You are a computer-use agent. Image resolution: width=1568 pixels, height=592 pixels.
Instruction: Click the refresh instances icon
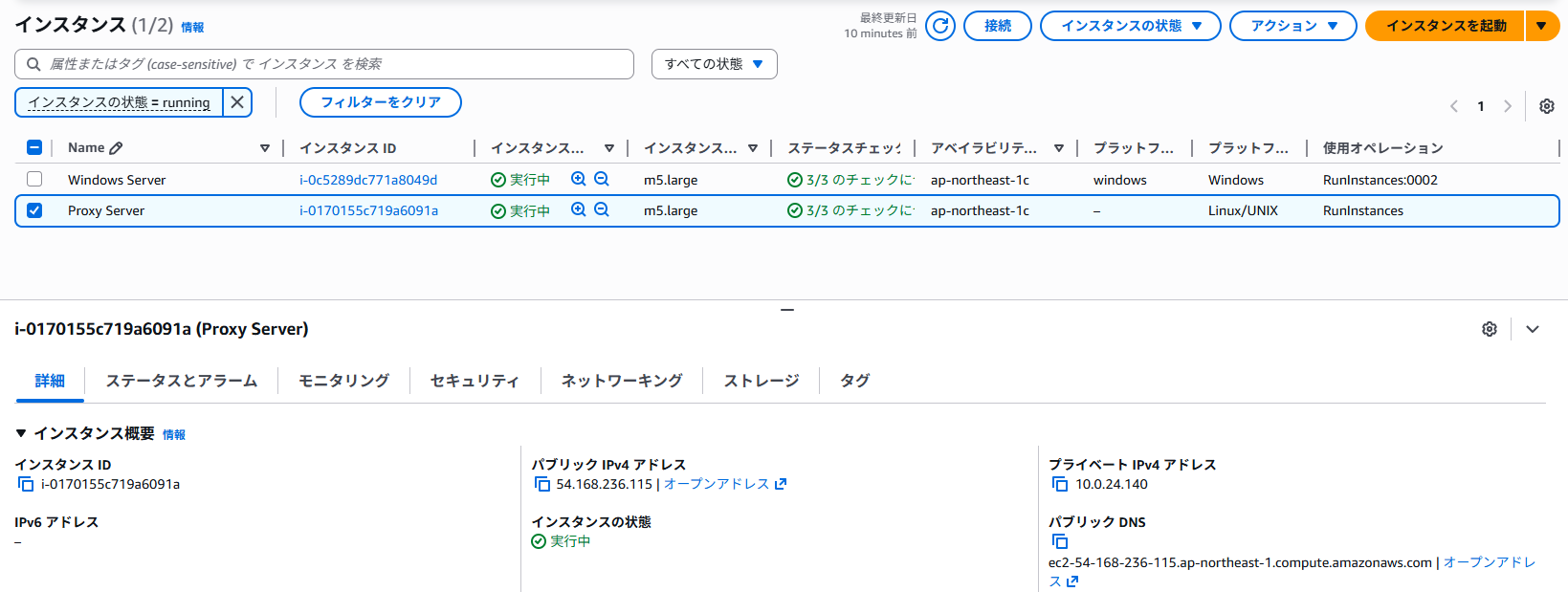point(940,26)
